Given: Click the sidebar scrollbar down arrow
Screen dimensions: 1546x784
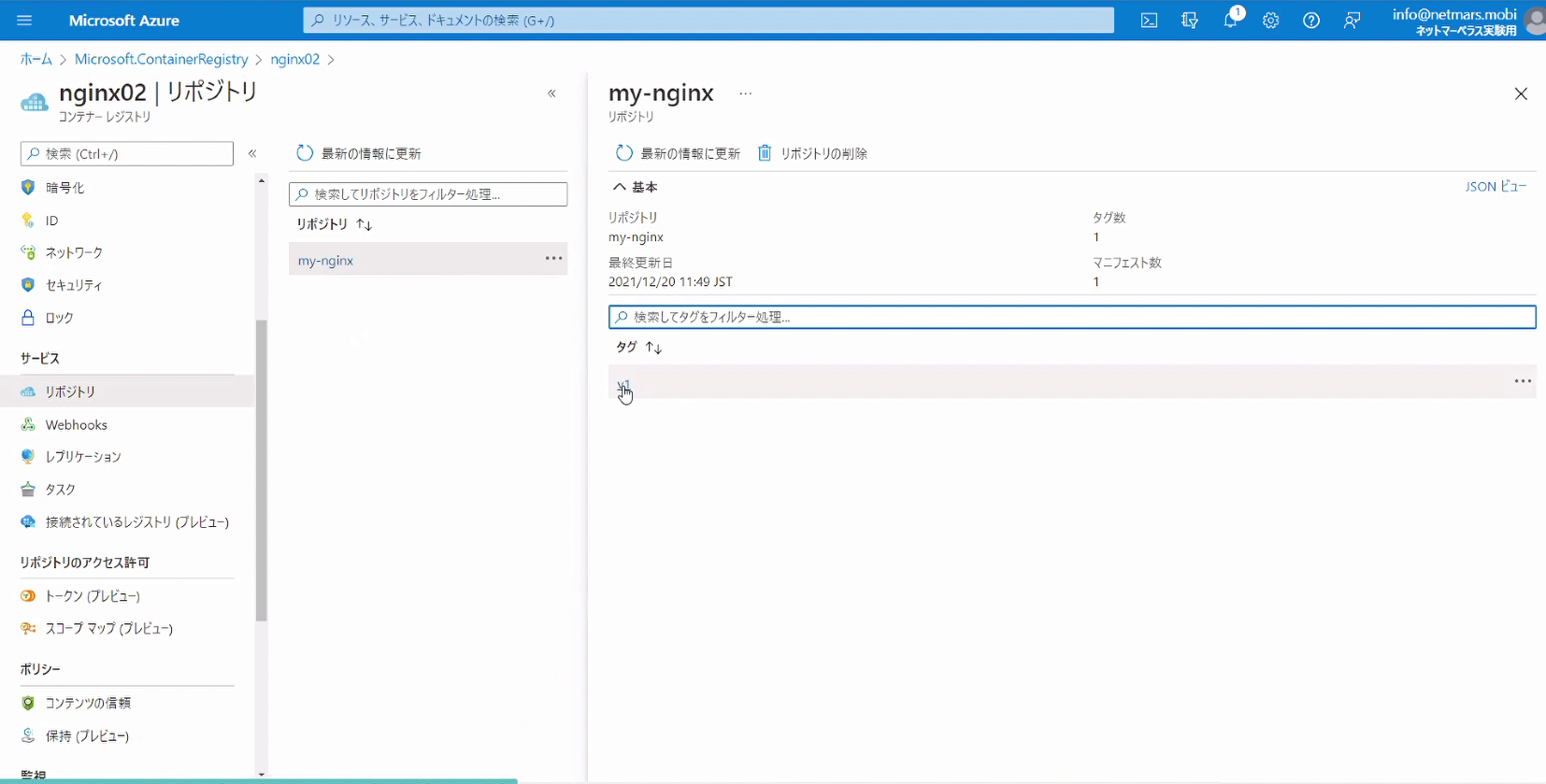Looking at the screenshot, I should click(x=261, y=774).
